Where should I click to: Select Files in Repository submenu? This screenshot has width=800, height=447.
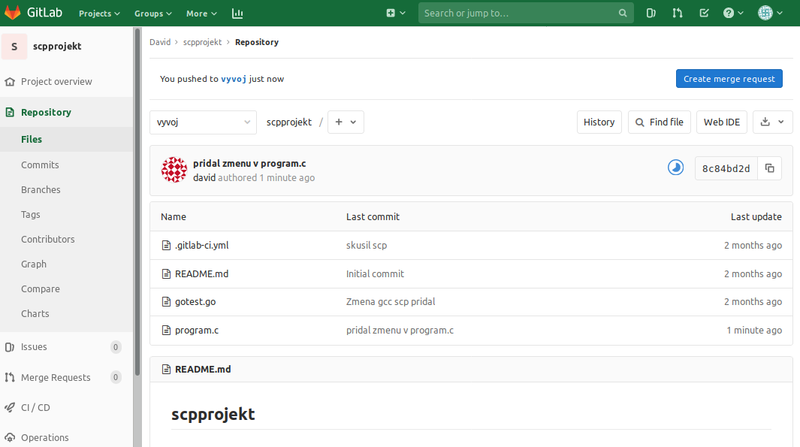(x=31, y=139)
